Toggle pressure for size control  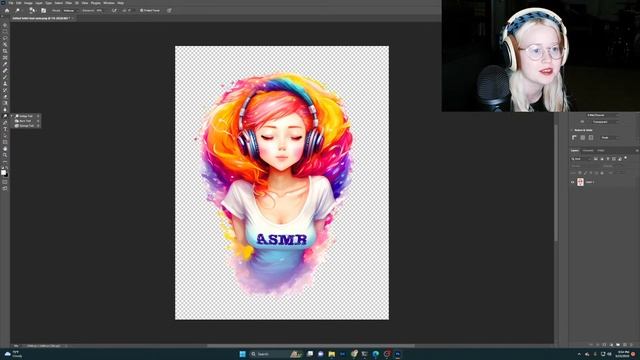coord(169,11)
